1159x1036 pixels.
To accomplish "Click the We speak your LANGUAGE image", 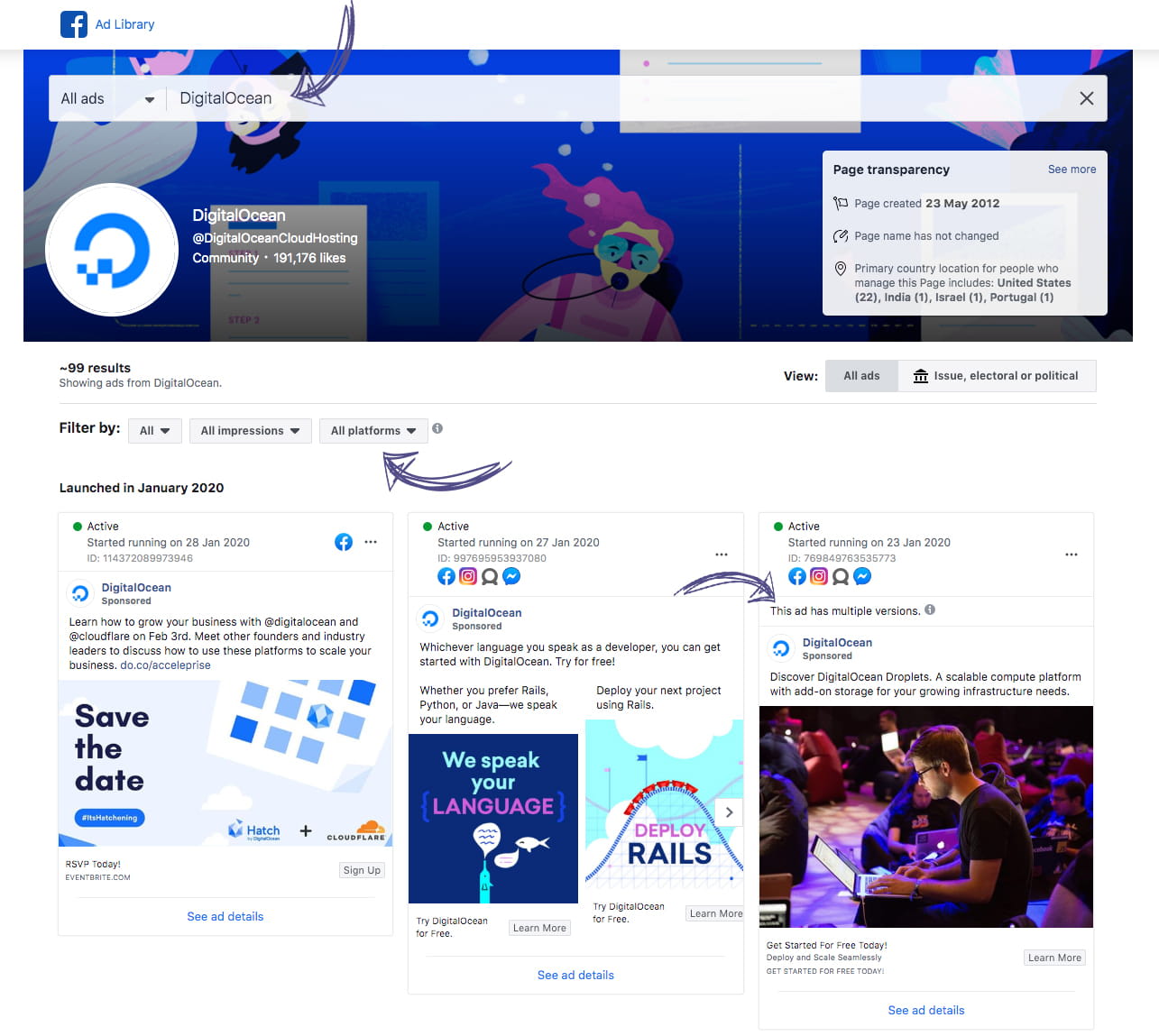I will tap(493, 819).
